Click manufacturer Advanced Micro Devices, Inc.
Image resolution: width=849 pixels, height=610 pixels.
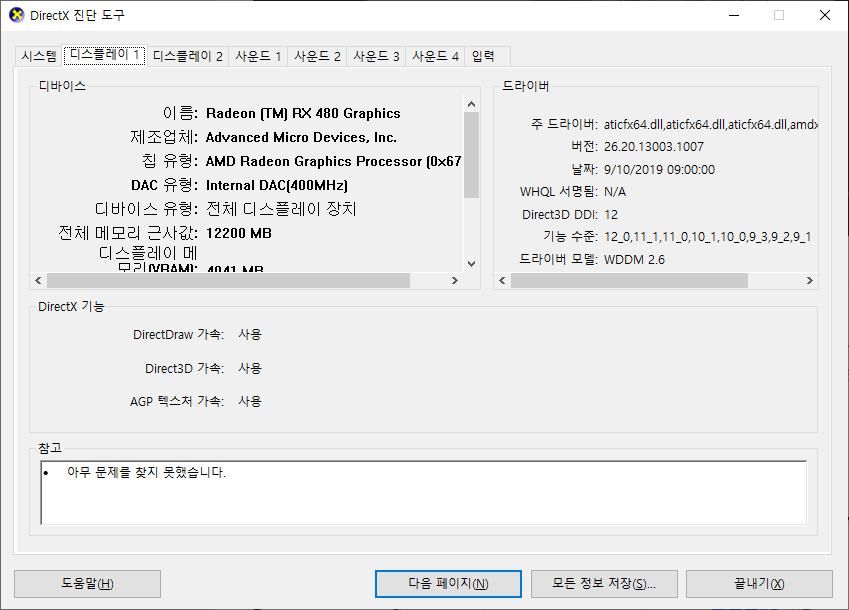[x=301, y=137]
